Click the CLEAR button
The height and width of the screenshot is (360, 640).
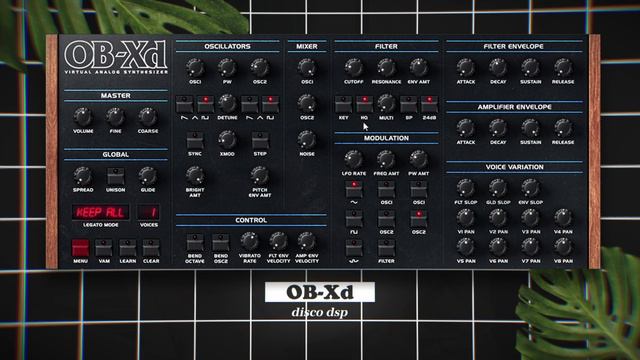[x=151, y=248]
